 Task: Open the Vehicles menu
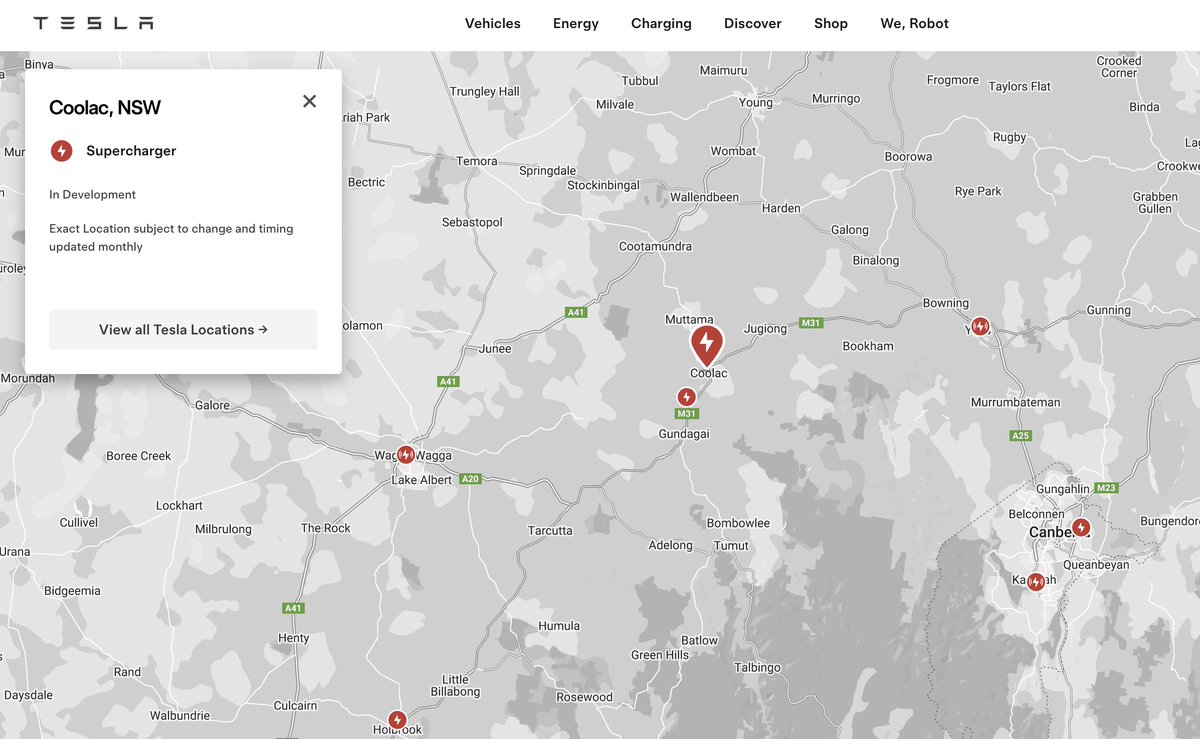coord(492,23)
